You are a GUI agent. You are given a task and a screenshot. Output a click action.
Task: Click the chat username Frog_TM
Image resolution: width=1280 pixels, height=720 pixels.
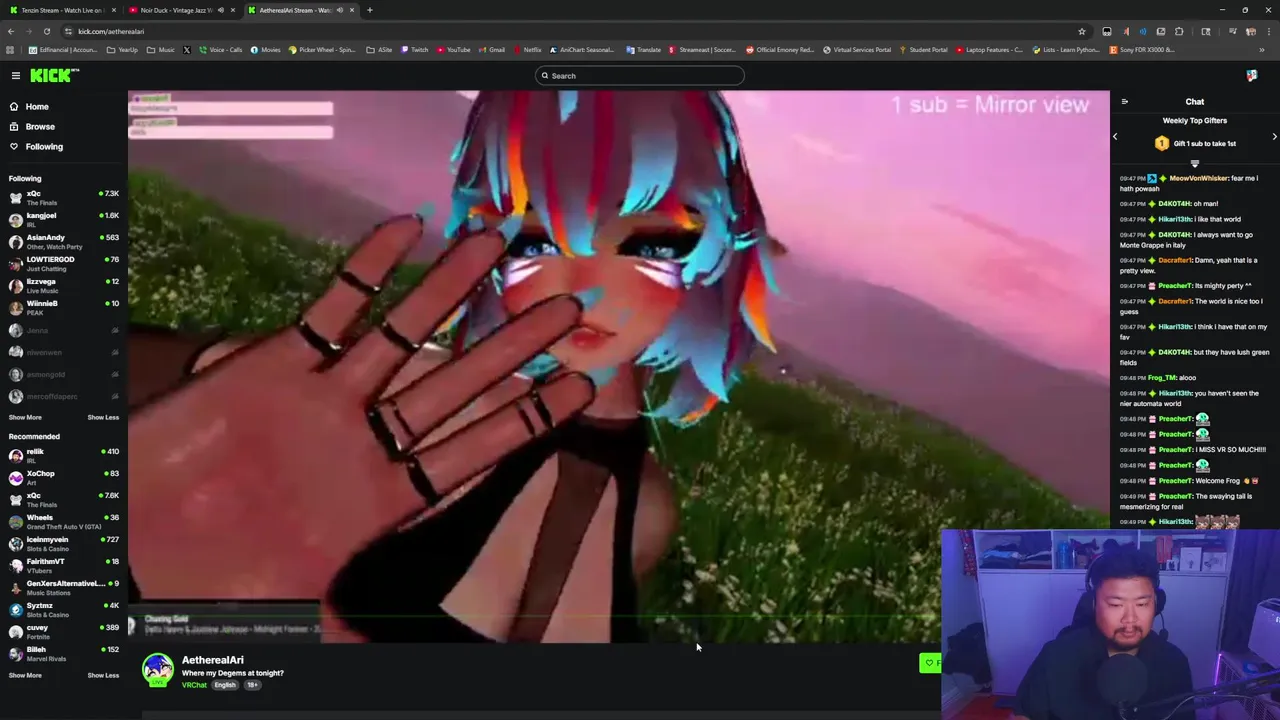point(1161,378)
